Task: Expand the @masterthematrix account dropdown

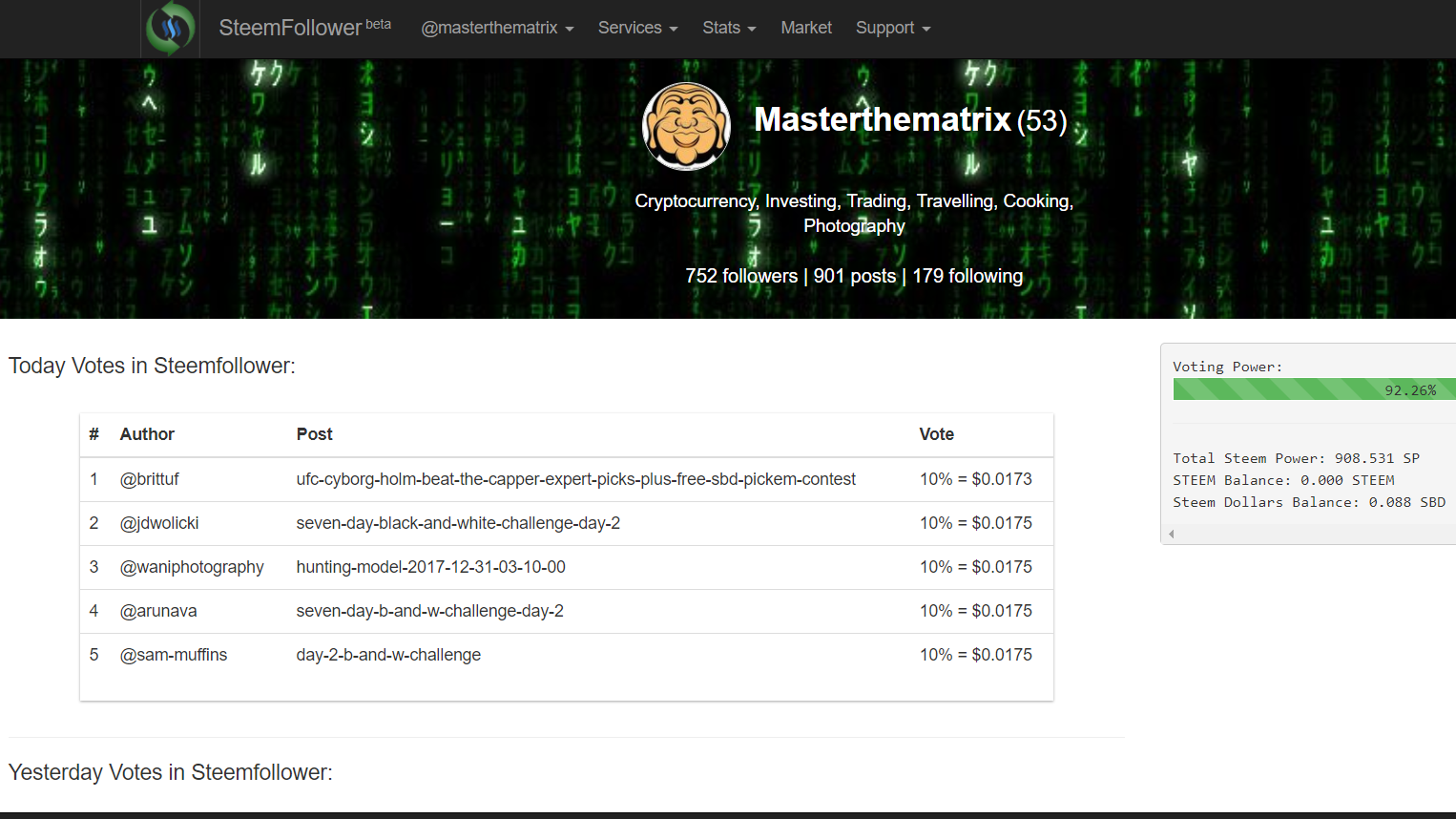Action: coord(497,28)
